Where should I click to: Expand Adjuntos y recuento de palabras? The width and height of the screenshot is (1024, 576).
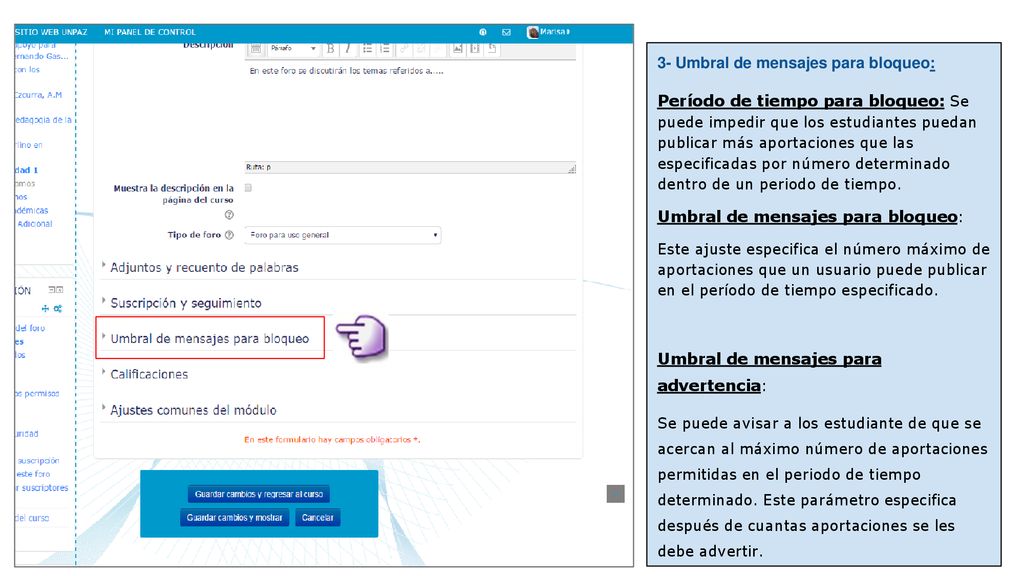[x=204, y=268]
